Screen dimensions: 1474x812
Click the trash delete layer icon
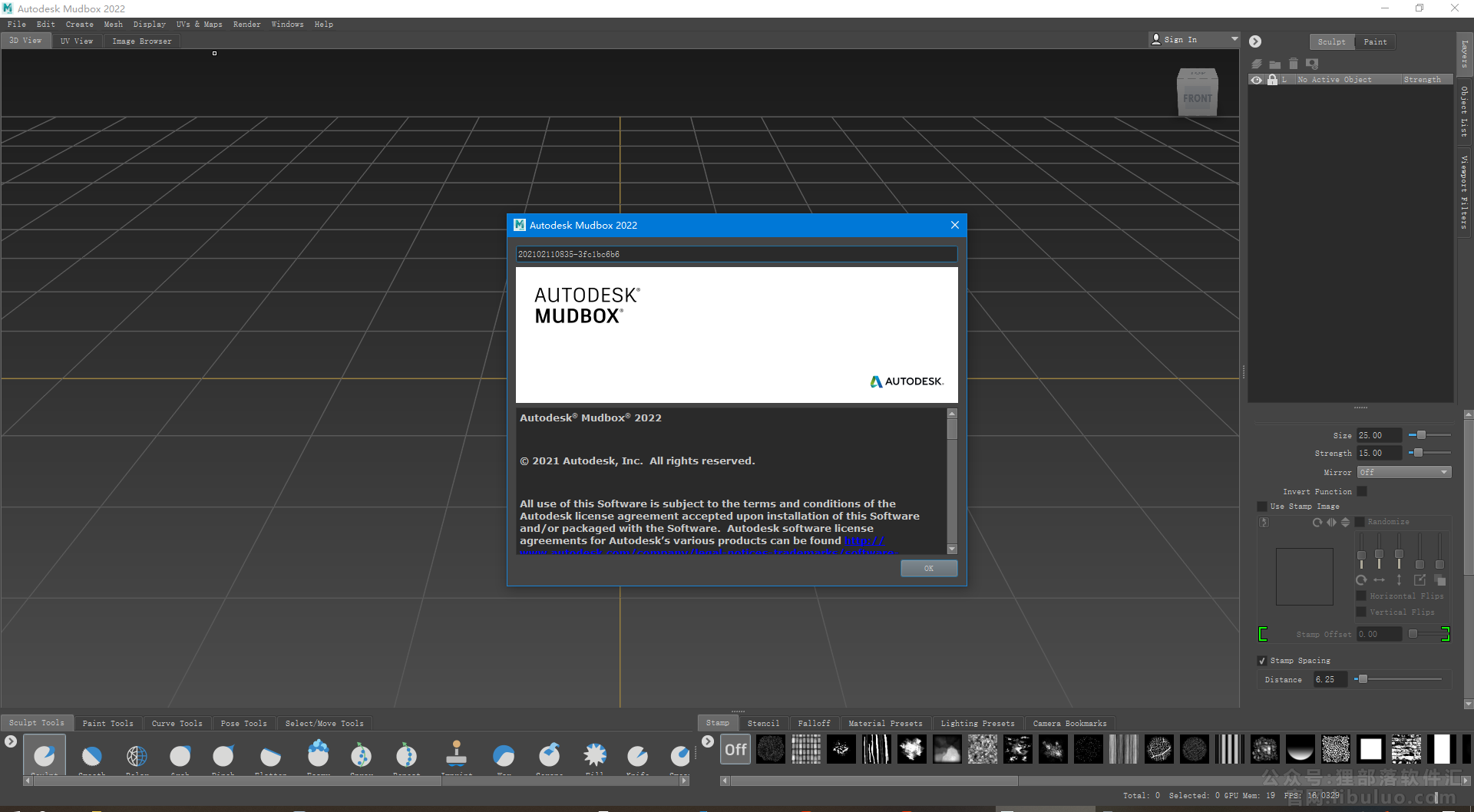click(1294, 64)
